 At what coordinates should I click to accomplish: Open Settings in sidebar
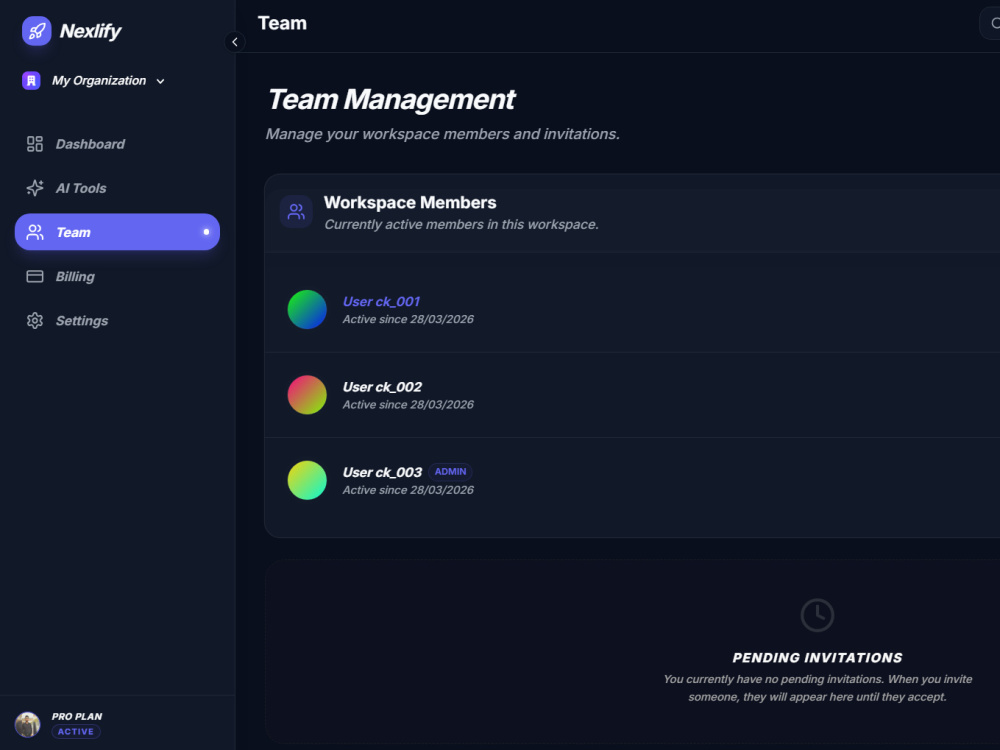117,320
